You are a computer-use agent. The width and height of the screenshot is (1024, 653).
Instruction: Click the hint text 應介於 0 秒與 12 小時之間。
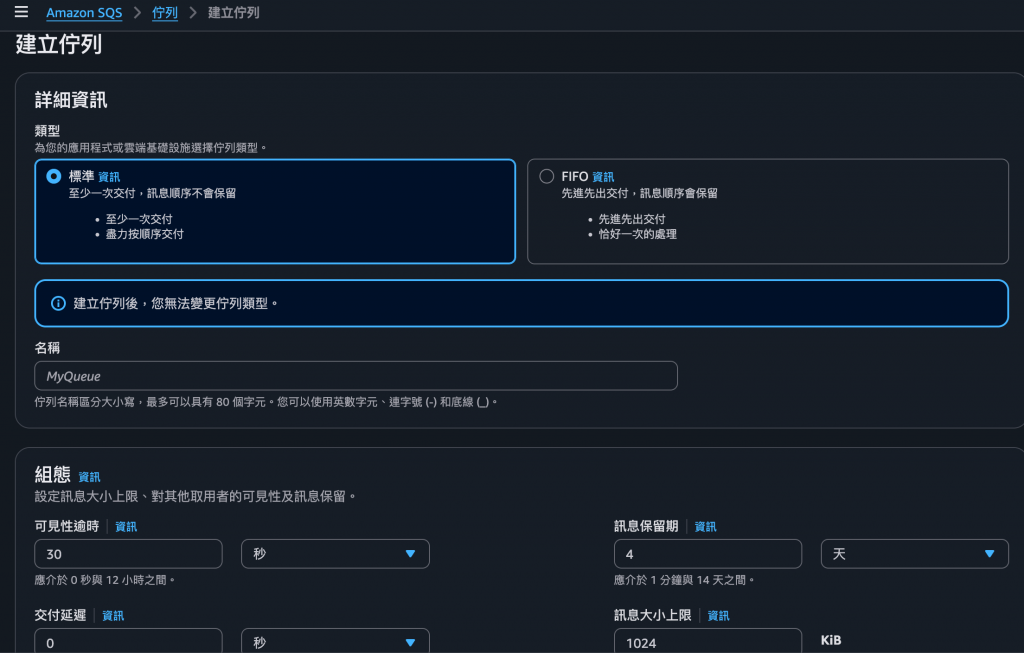(104, 580)
